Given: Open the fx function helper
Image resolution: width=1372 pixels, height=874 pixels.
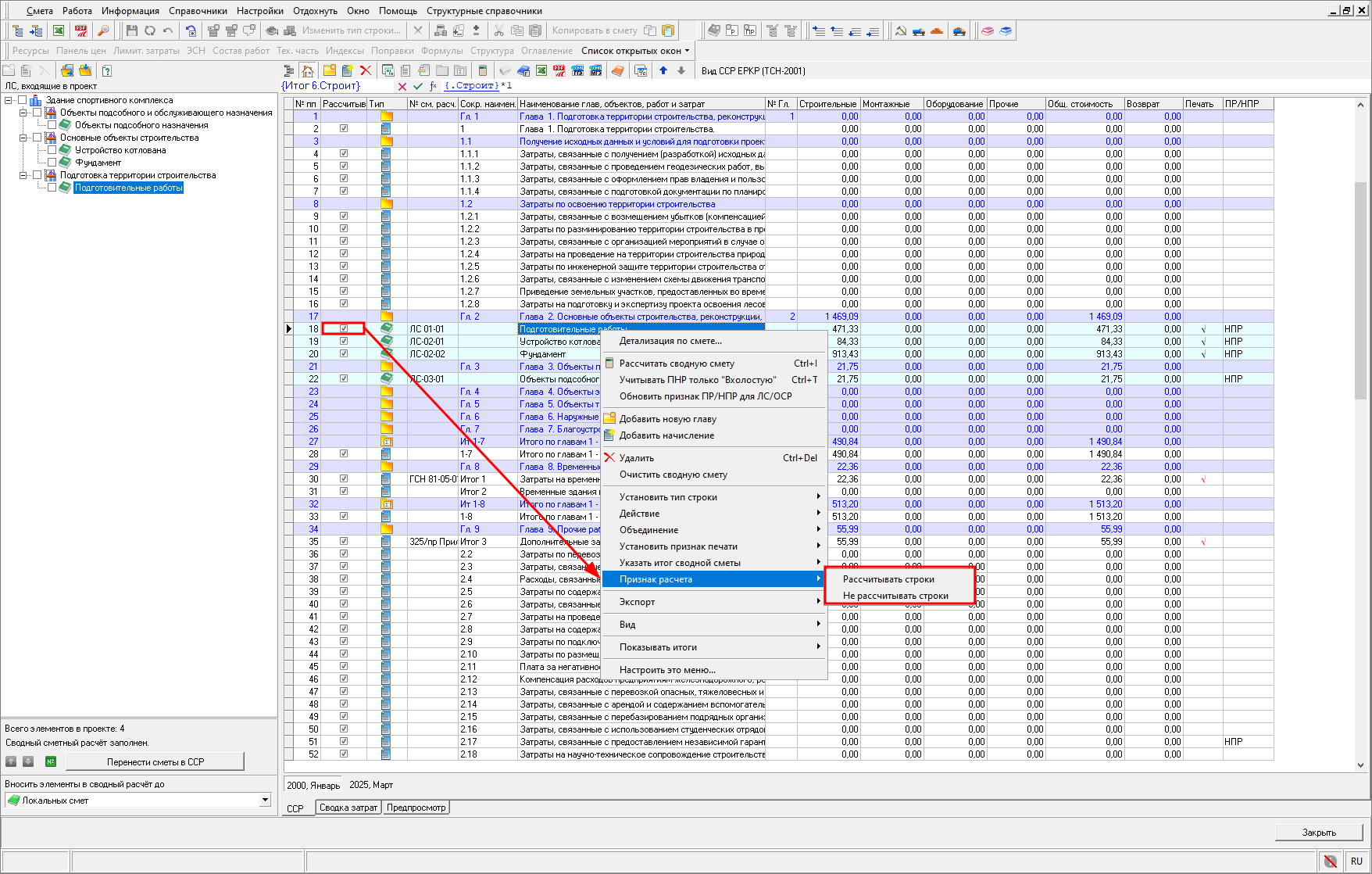Looking at the screenshot, I should click(x=434, y=86).
